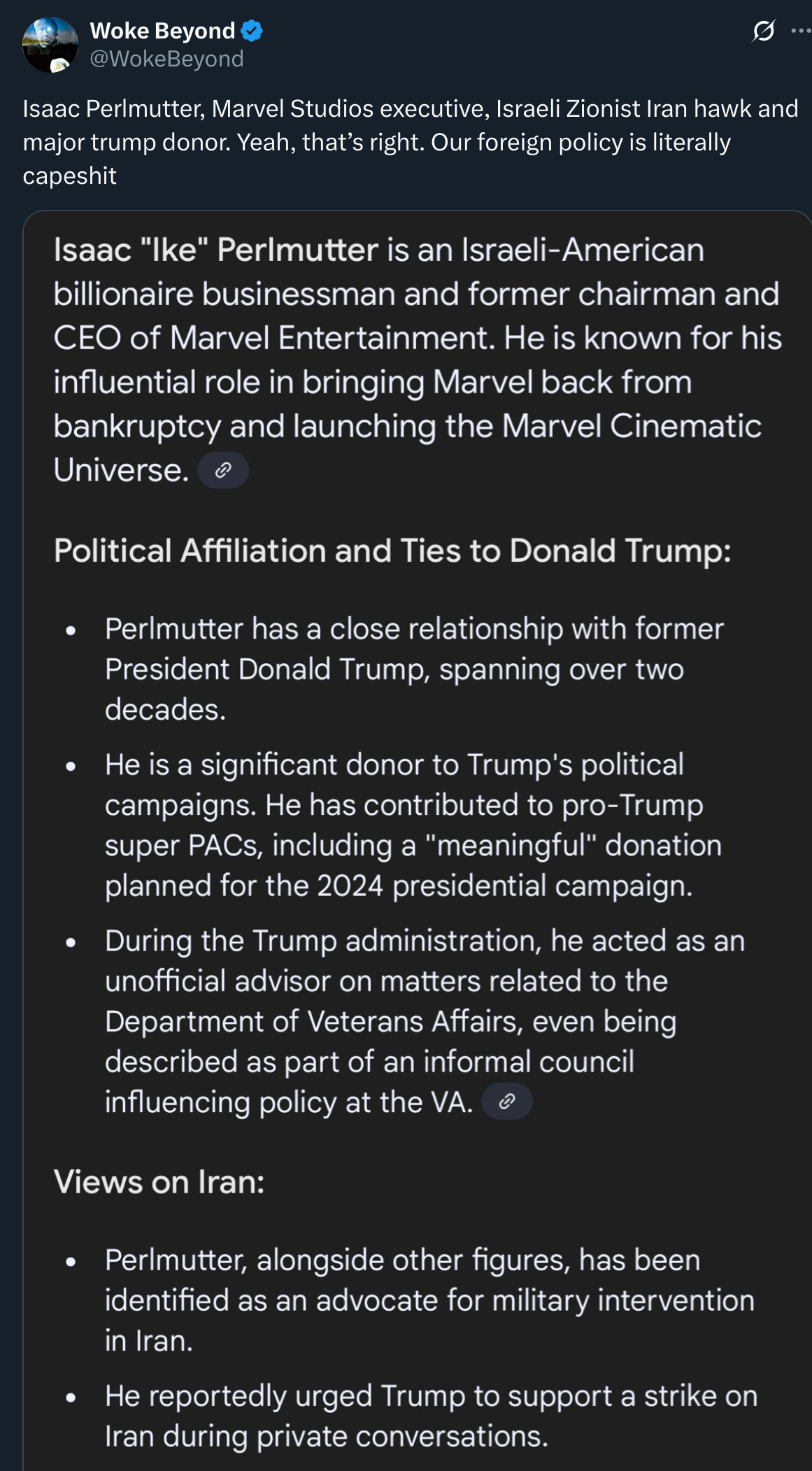Open the three-dot more options menu
This screenshot has height=1471, width=812.
coord(801,31)
